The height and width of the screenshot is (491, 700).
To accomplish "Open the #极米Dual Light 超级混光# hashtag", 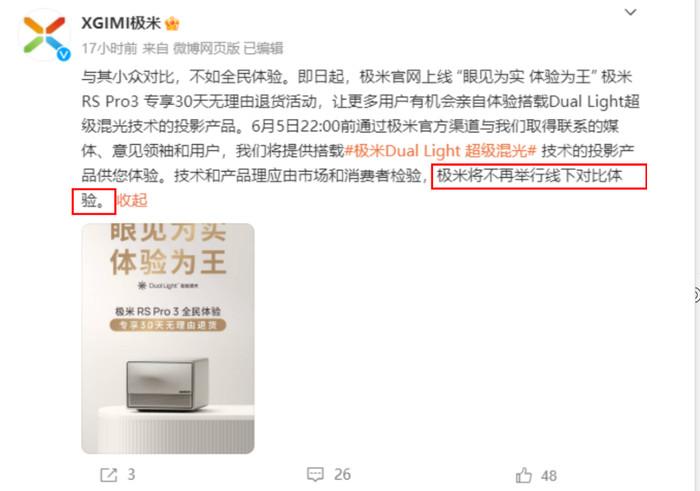I will pos(440,151).
